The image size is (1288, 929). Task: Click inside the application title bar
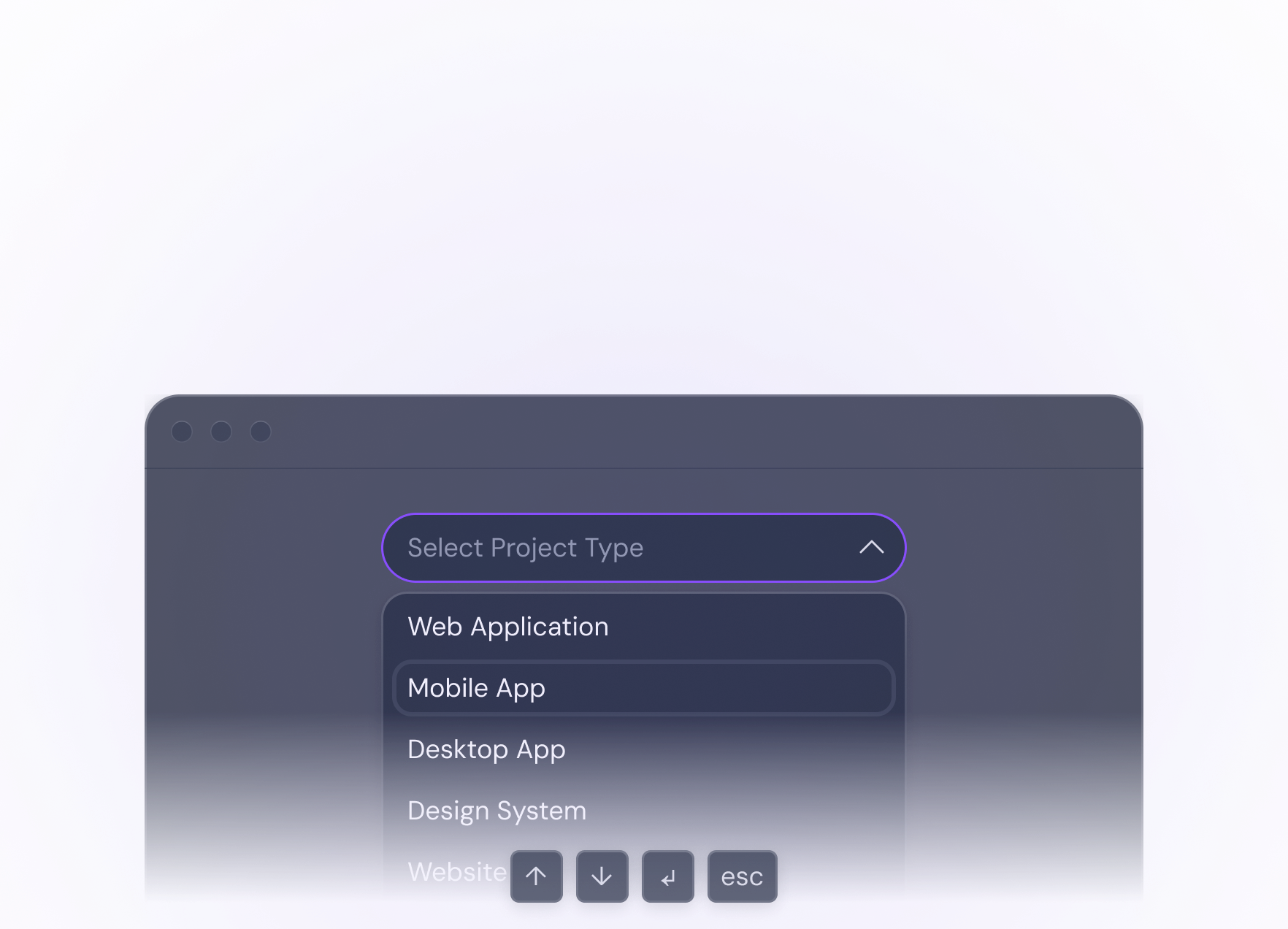click(x=643, y=432)
